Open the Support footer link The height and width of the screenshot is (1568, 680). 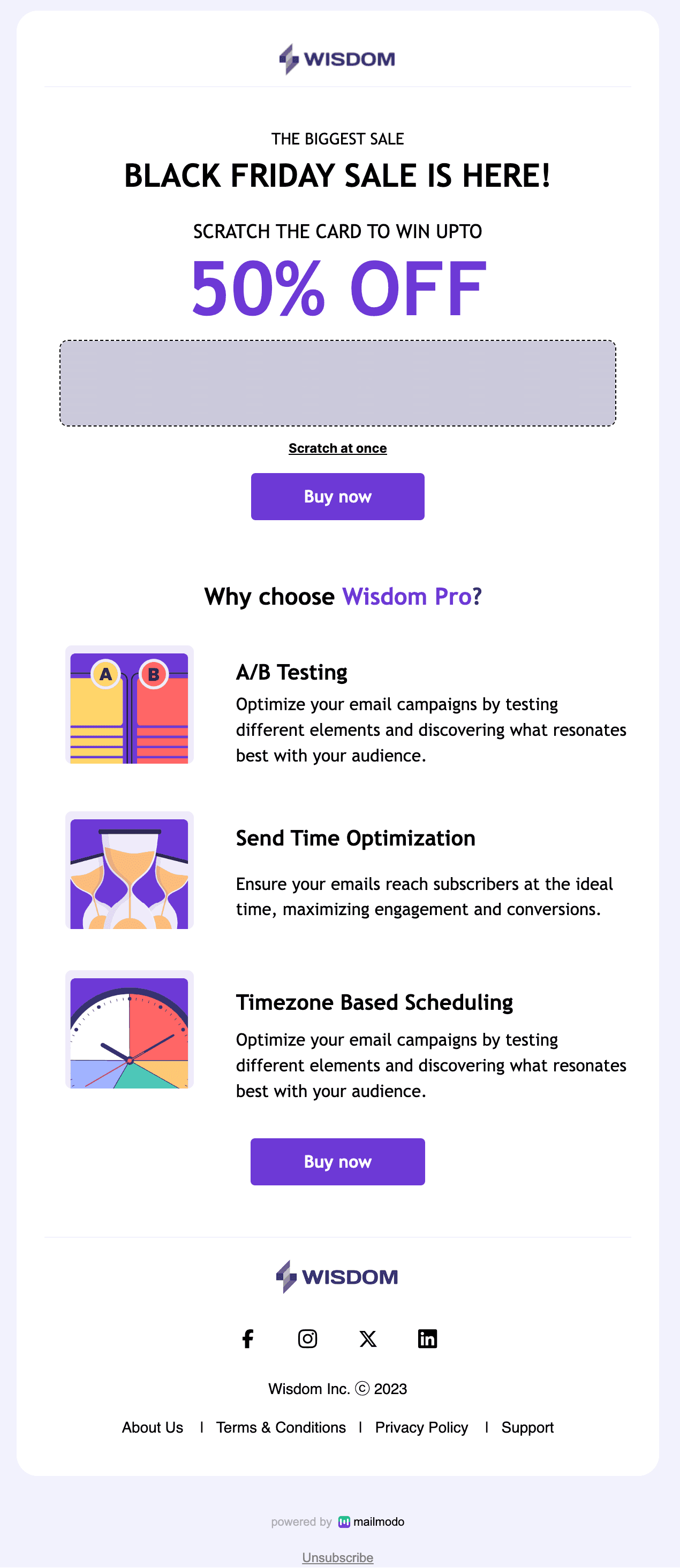(527, 1427)
